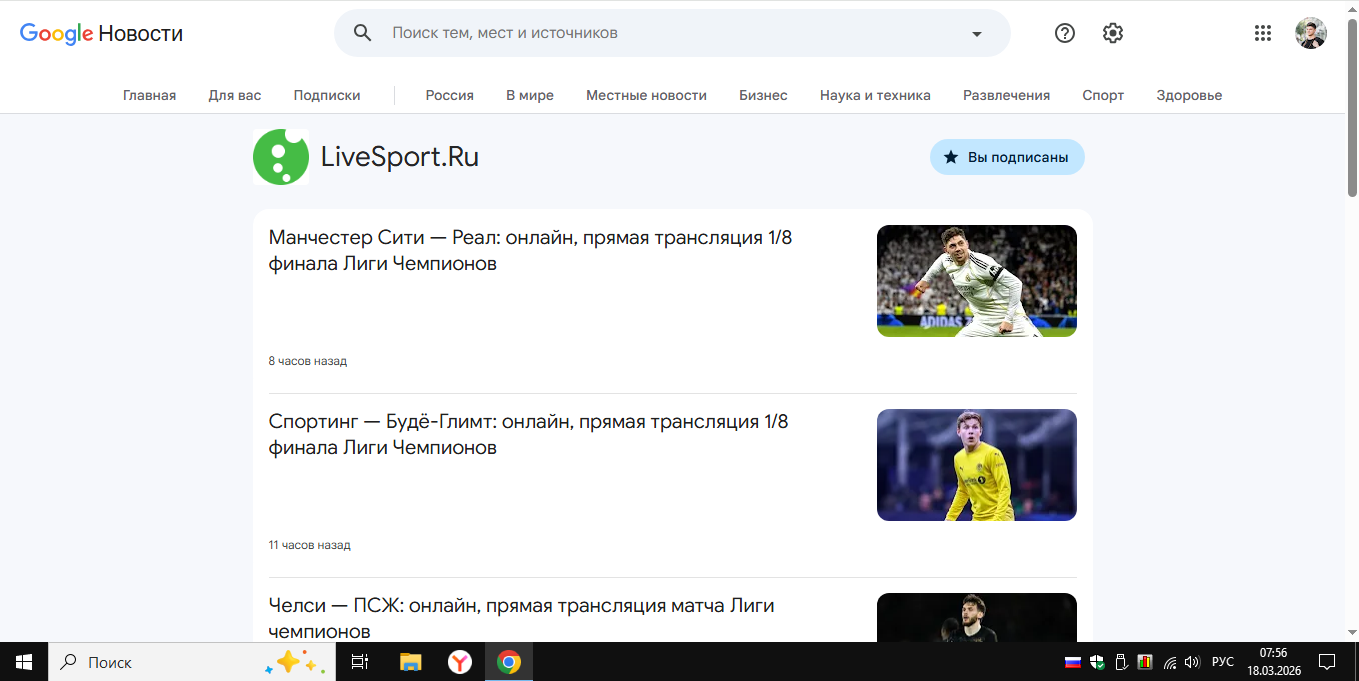Click the '11 часов назад' timestamp
This screenshot has width=1359, height=681.
310,545
